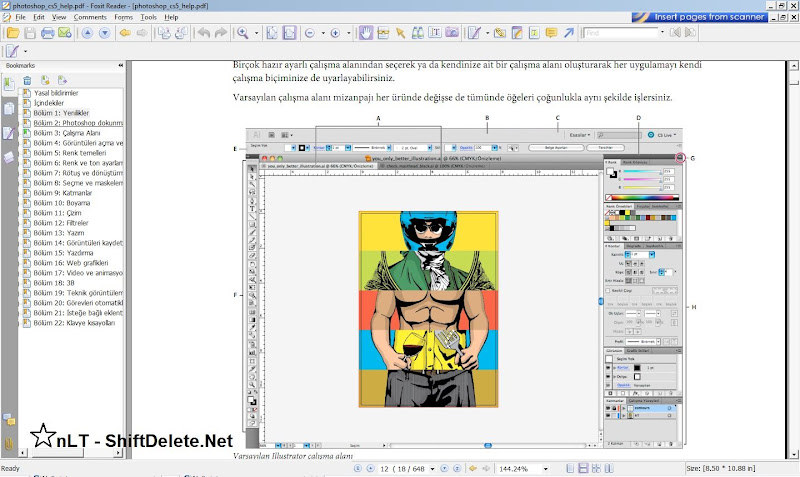Click the Email envelope icon
This screenshot has height=477, width=800.
coord(65,33)
